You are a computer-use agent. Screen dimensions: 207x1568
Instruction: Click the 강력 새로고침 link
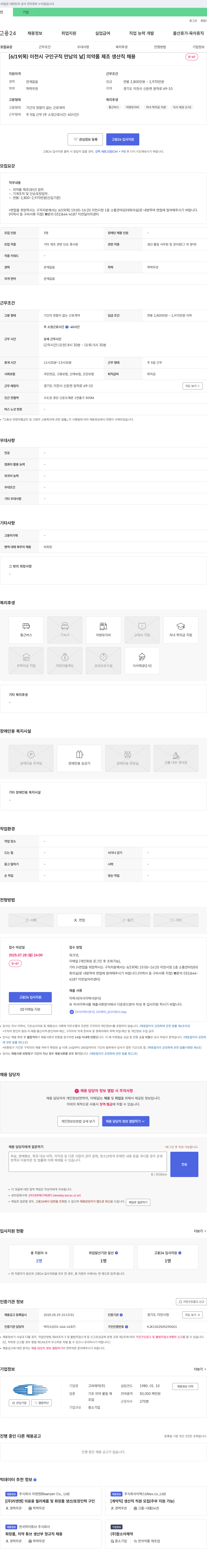[x=110, y=152]
